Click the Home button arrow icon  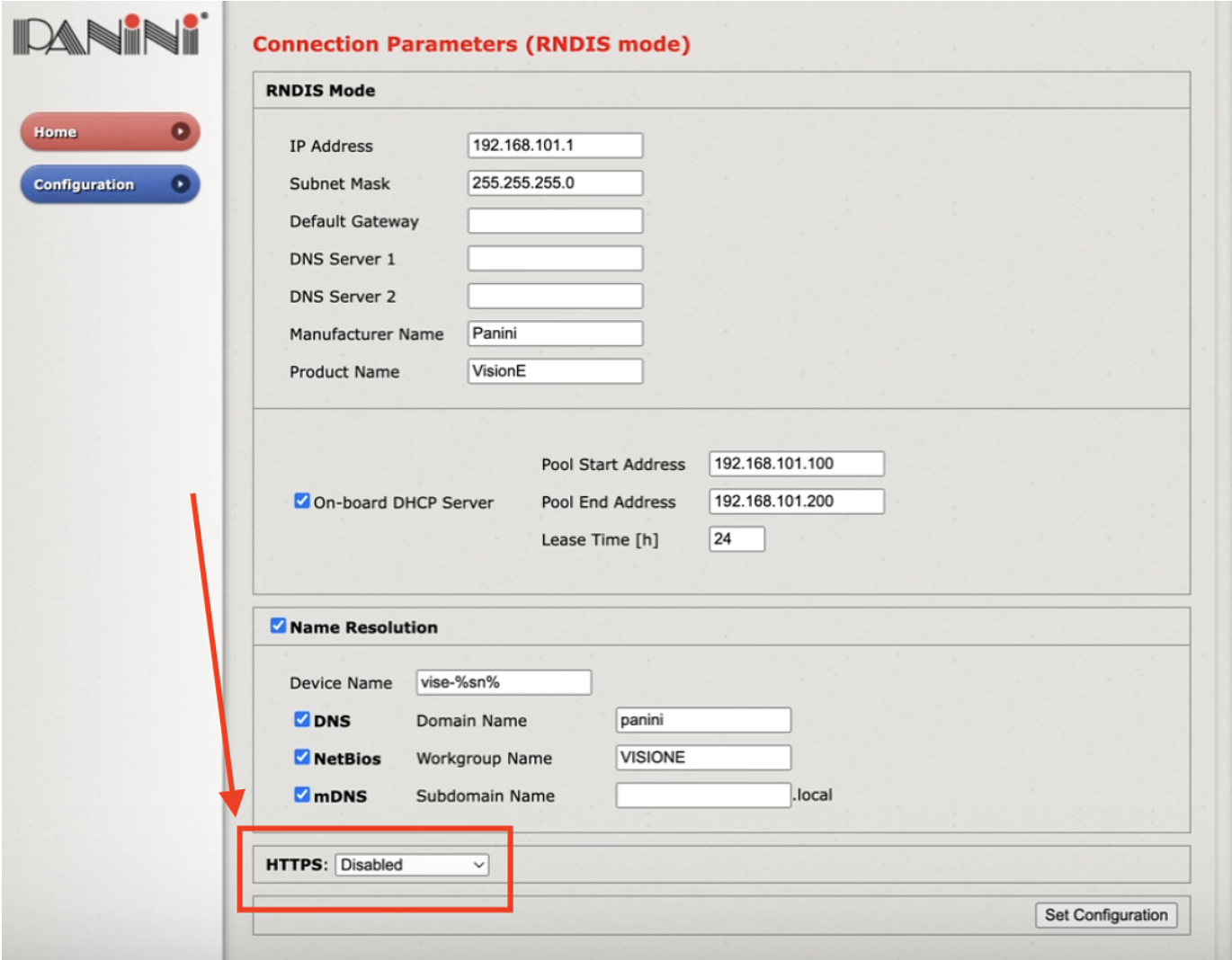point(181,131)
